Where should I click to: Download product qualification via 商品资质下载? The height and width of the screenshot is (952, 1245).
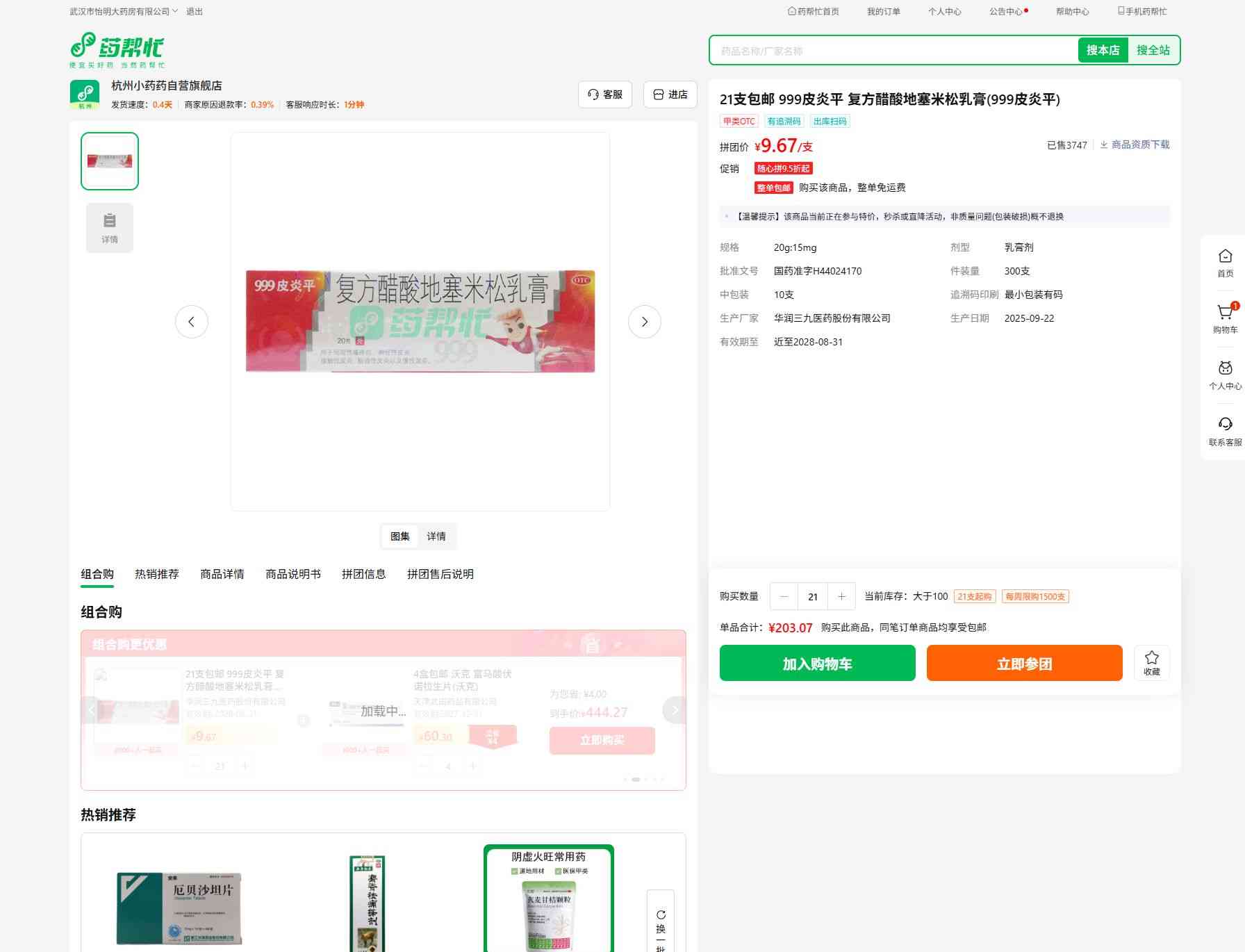[x=1135, y=145]
